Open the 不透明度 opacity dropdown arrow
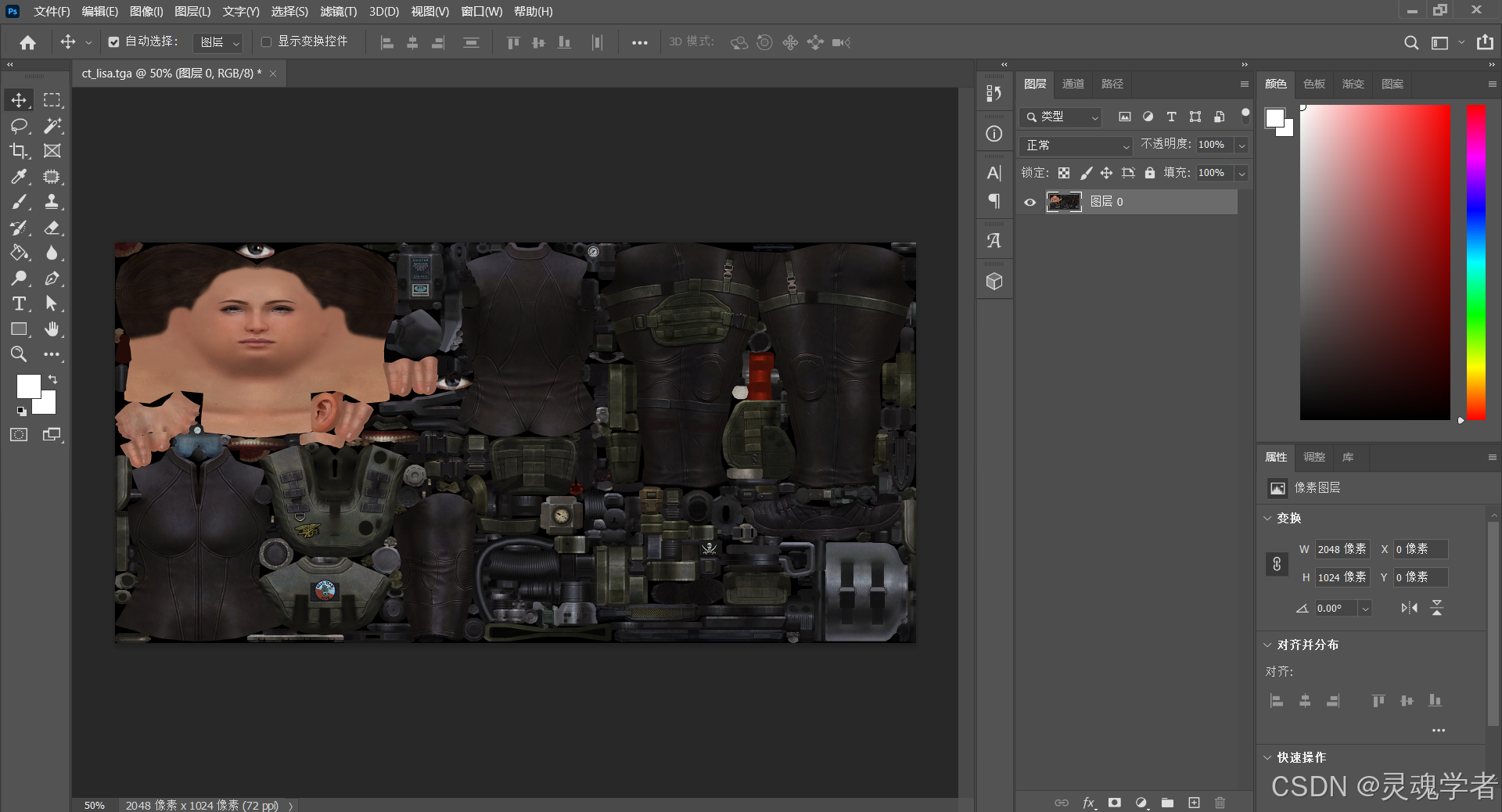This screenshot has width=1502, height=812. (x=1241, y=146)
